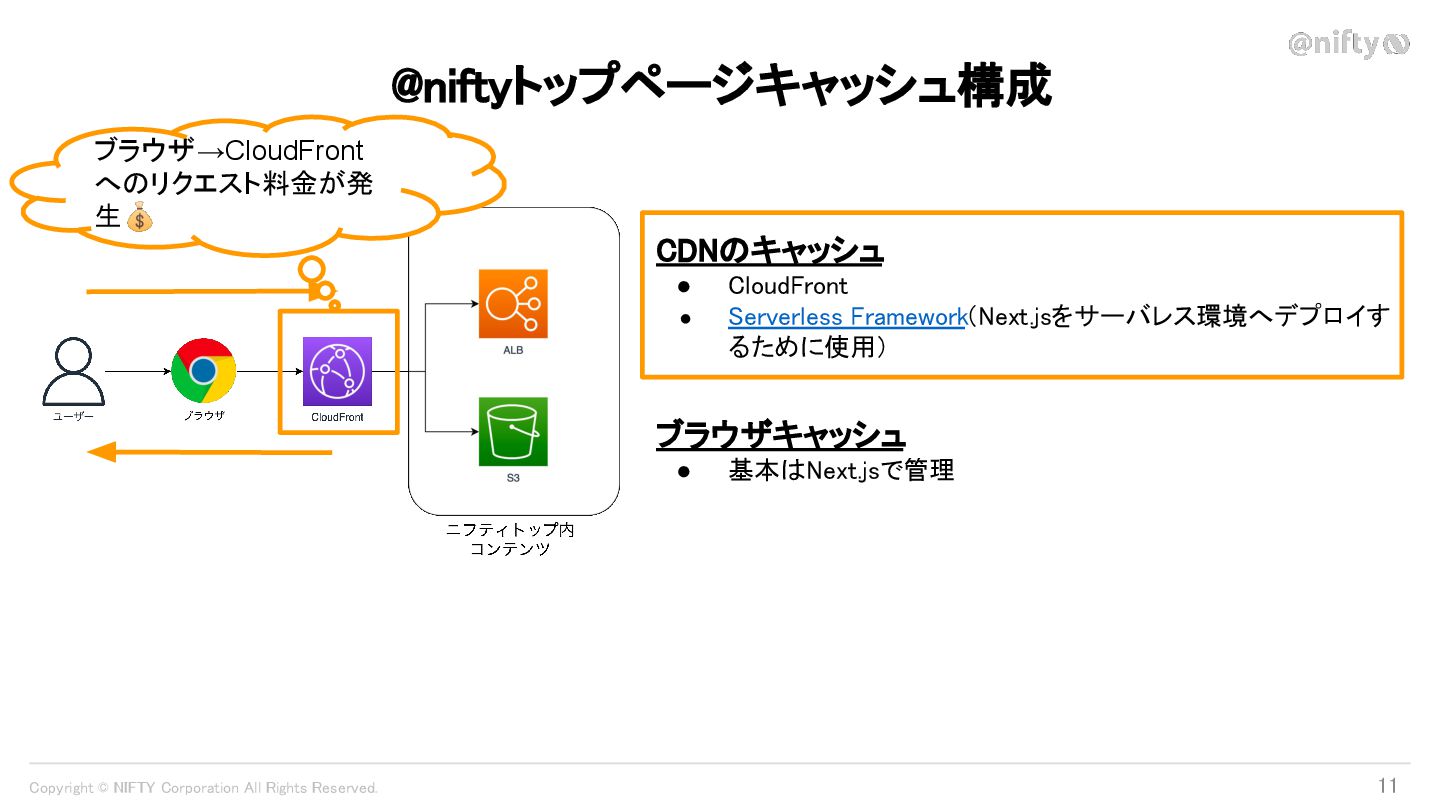Click the 'CDNのキャッシュ' heading
Screen dimensions: 1440x810
[769, 251]
